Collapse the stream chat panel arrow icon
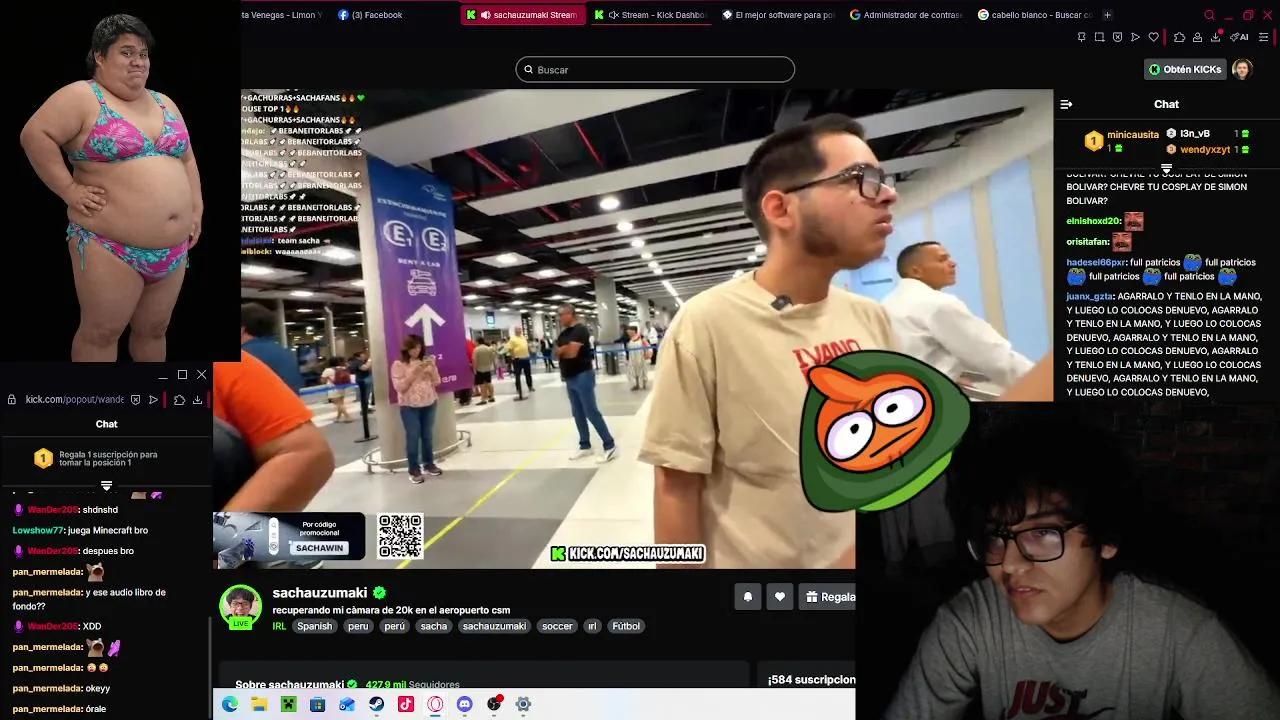 [x=1066, y=104]
